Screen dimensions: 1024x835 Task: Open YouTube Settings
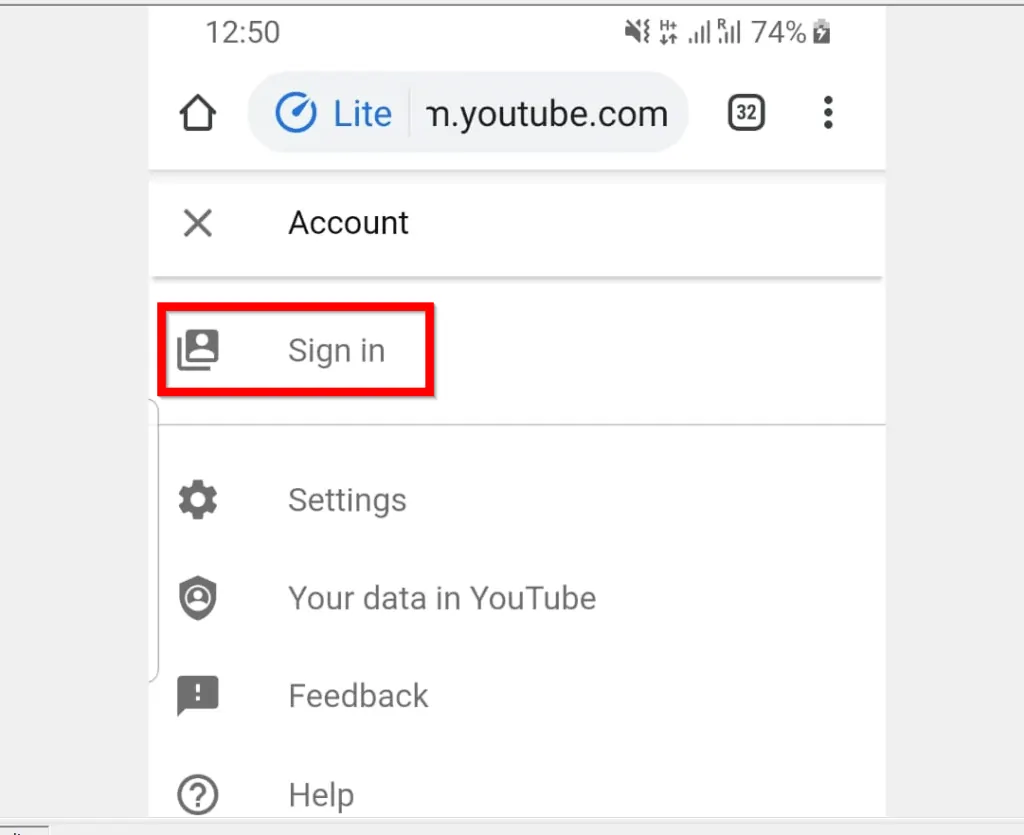point(347,499)
